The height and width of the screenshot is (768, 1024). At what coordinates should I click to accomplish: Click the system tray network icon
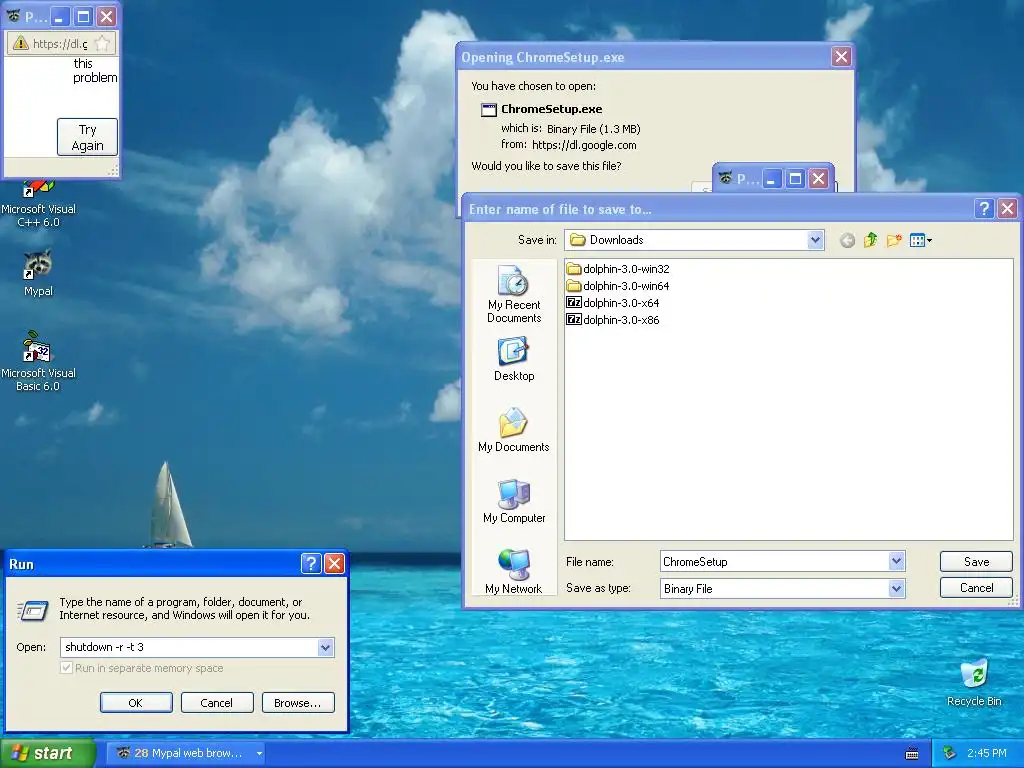(950, 753)
